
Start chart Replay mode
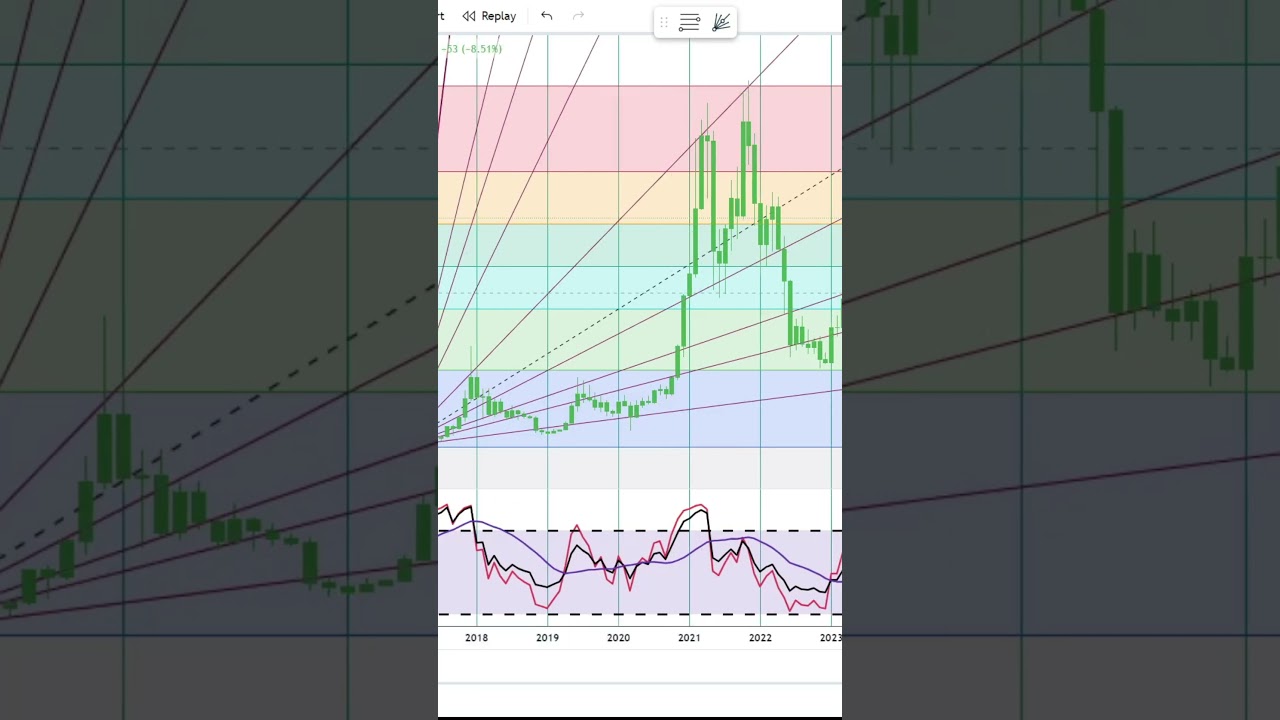click(x=489, y=16)
